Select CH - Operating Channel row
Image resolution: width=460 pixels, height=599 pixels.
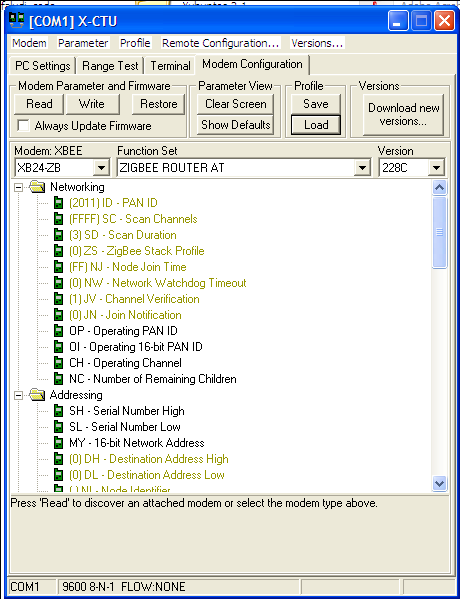tap(125, 363)
